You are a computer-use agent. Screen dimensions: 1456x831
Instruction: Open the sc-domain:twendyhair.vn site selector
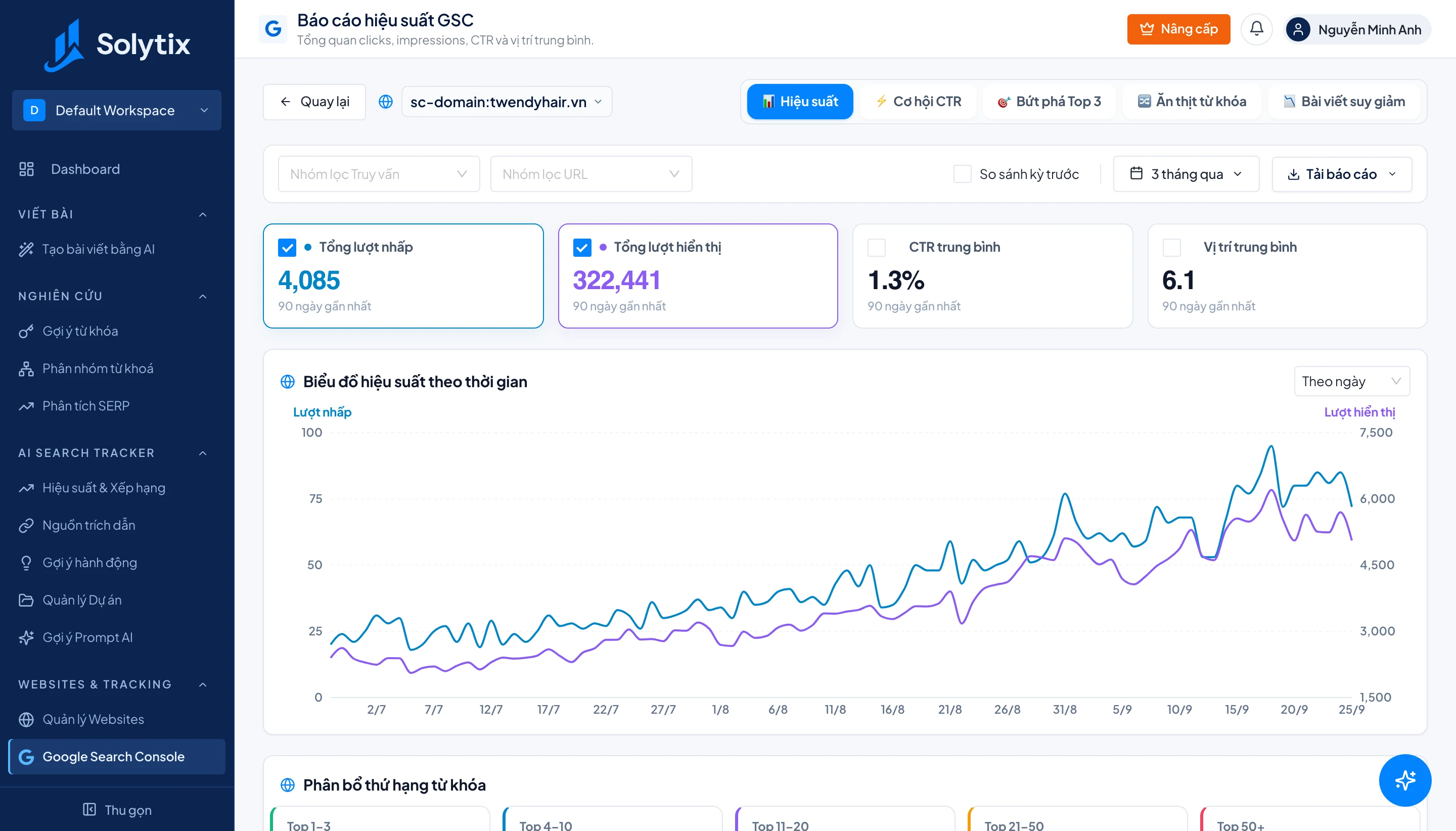[506, 102]
